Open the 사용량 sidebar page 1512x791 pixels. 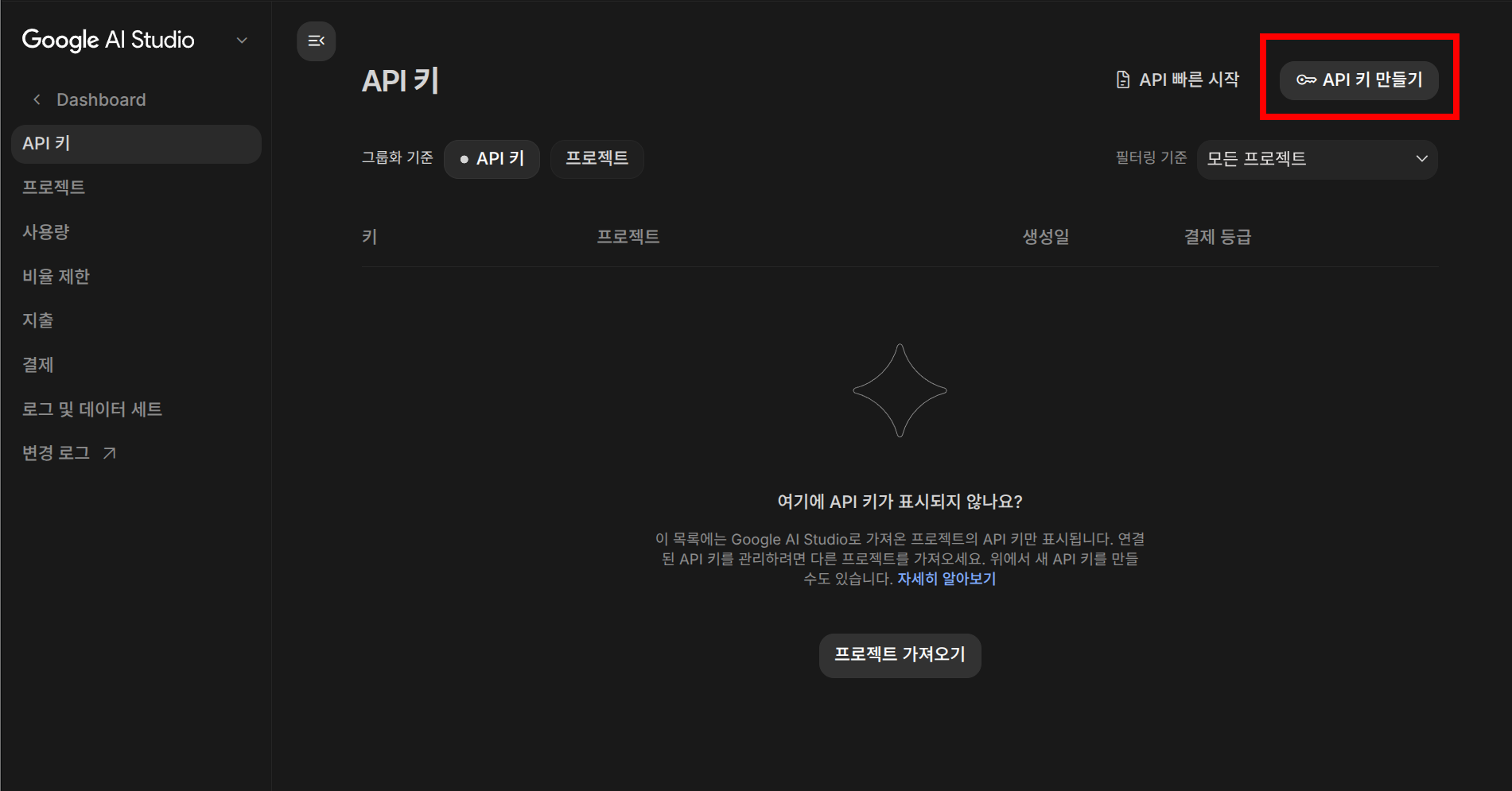click(46, 232)
